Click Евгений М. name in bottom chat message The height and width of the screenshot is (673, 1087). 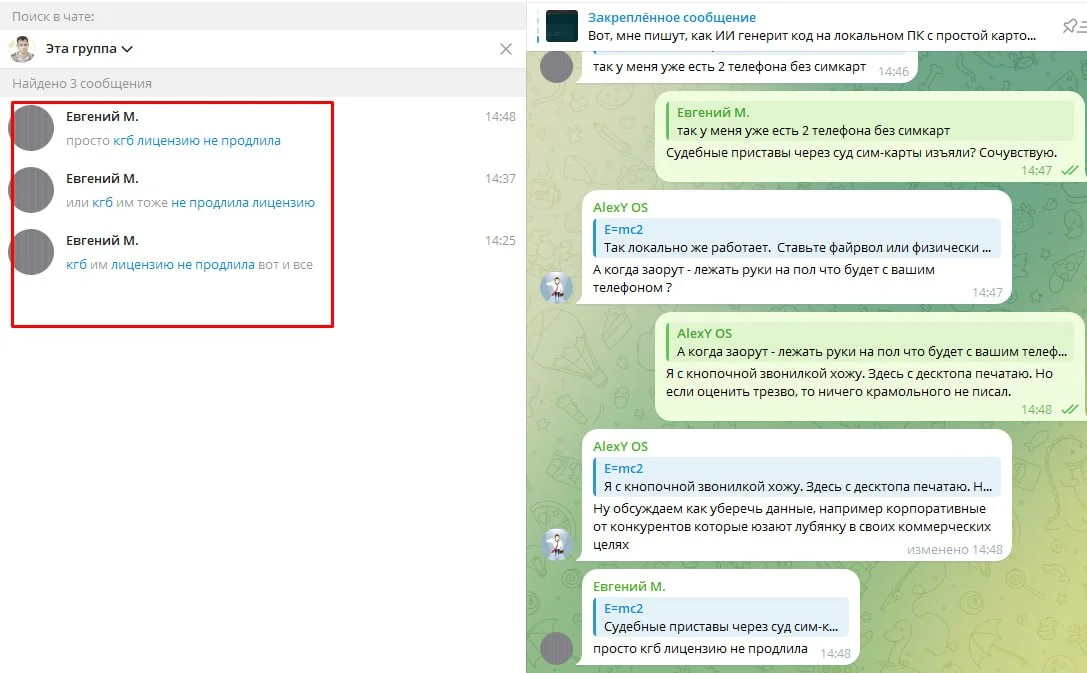(x=629, y=586)
